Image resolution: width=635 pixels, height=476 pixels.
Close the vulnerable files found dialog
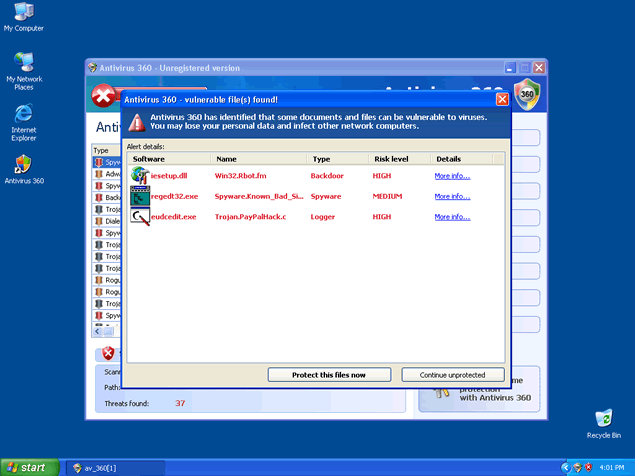click(502, 100)
